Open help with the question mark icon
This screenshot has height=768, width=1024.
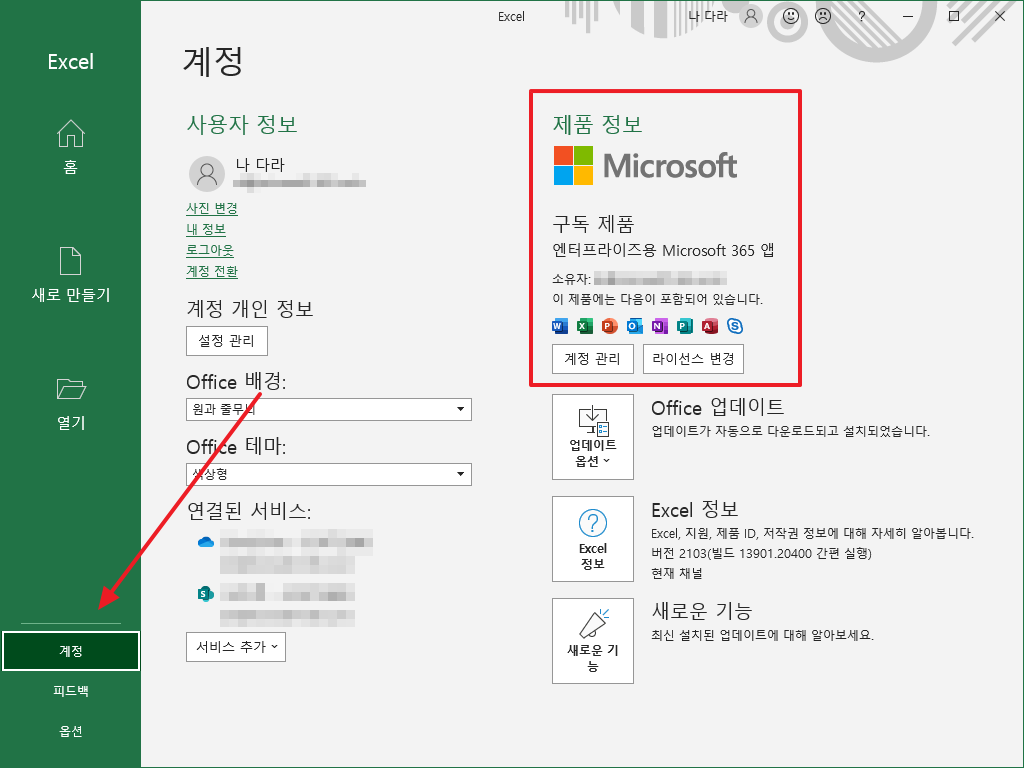tap(862, 16)
